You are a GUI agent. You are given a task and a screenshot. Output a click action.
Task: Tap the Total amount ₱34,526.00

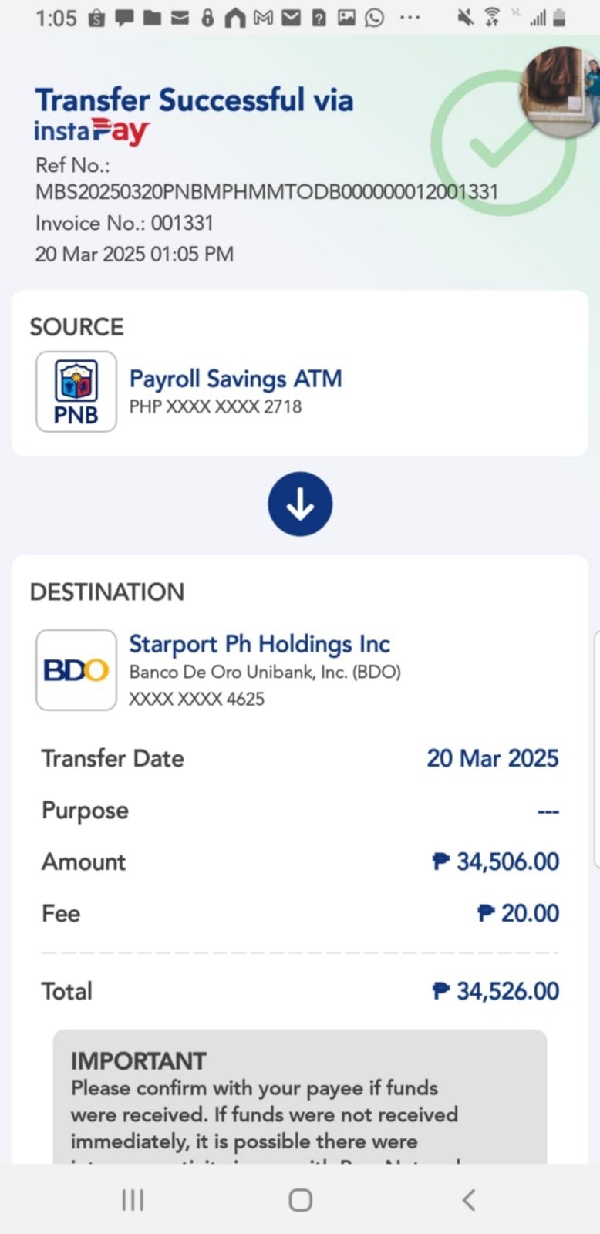point(495,991)
